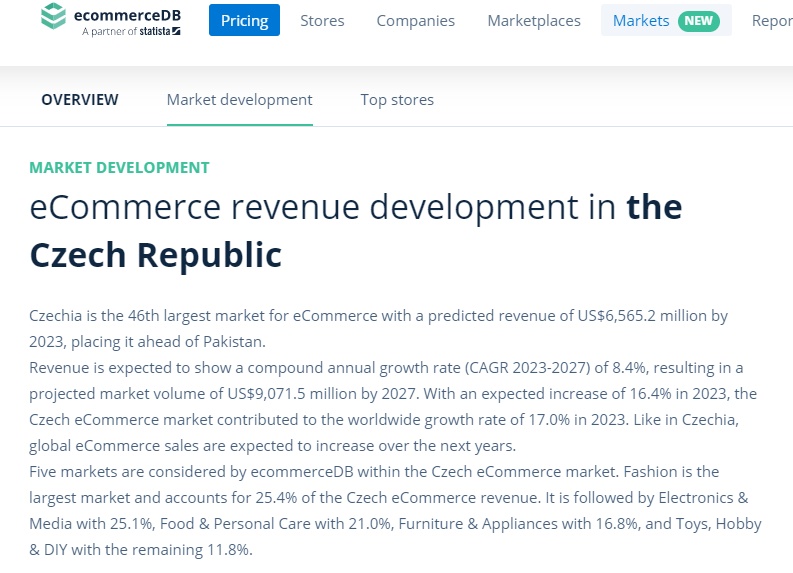Switch to the OVERVIEW tab

click(x=80, y=99)
